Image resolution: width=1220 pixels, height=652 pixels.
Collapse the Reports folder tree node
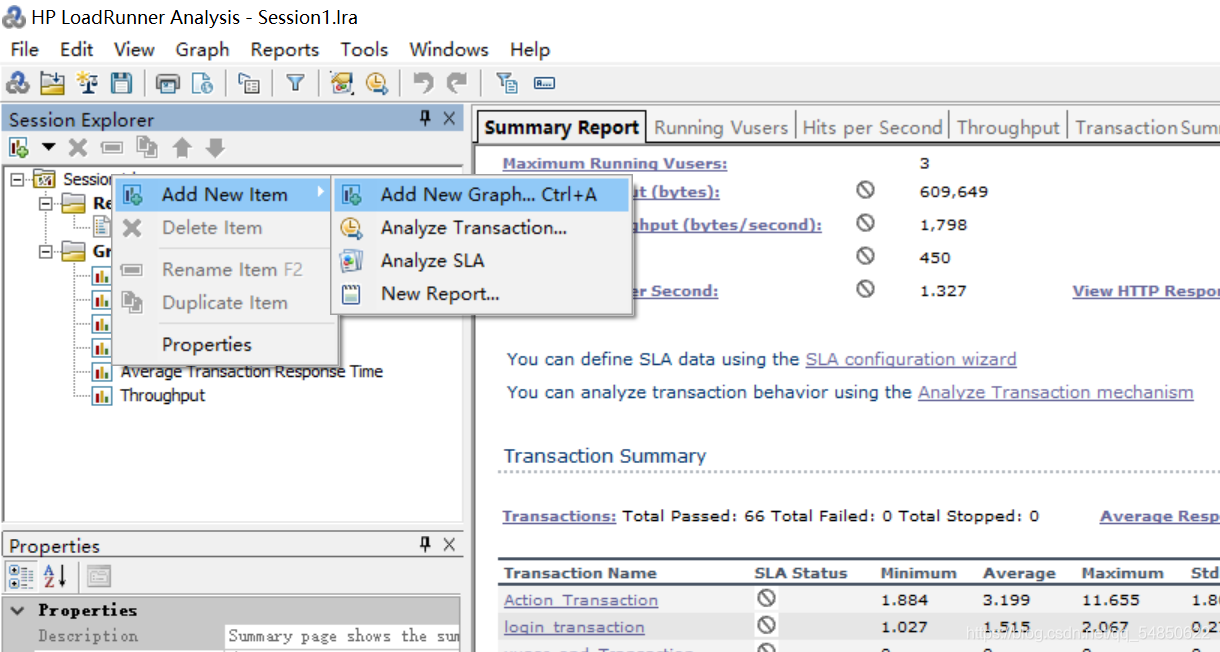point(45,203)
